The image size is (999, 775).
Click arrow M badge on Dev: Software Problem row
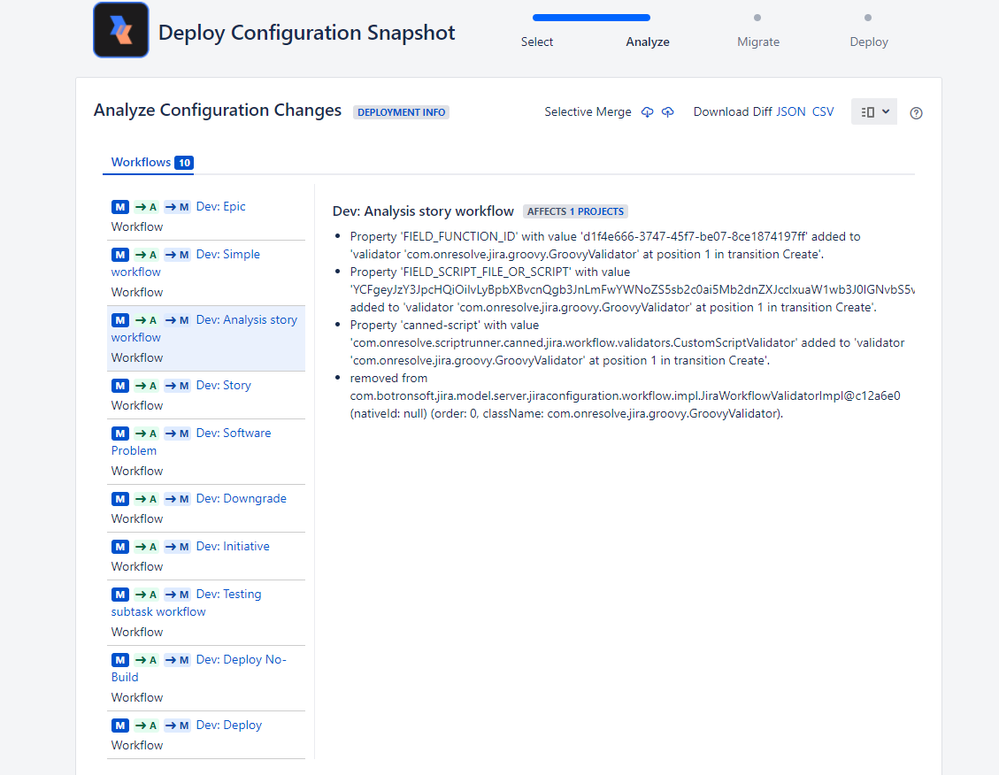pyautogui.click(x=177, y=433)
